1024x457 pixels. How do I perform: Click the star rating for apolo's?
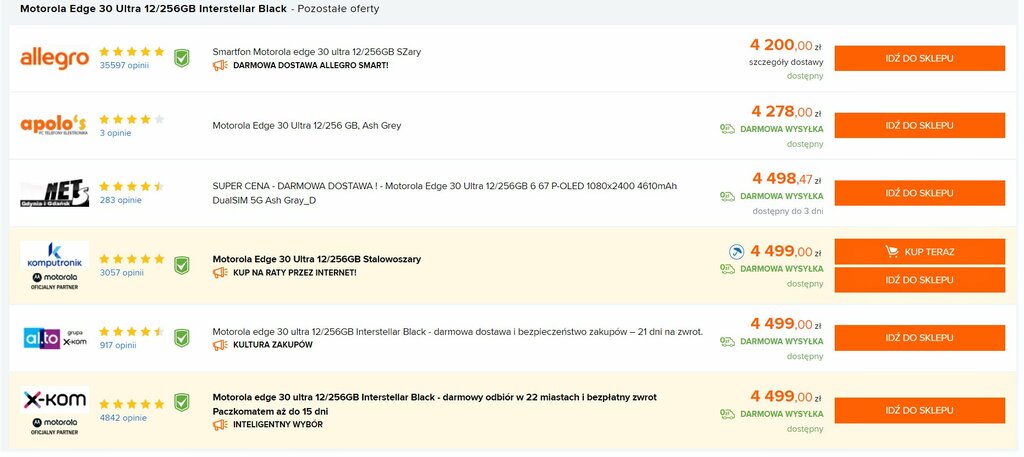[132, 119]
